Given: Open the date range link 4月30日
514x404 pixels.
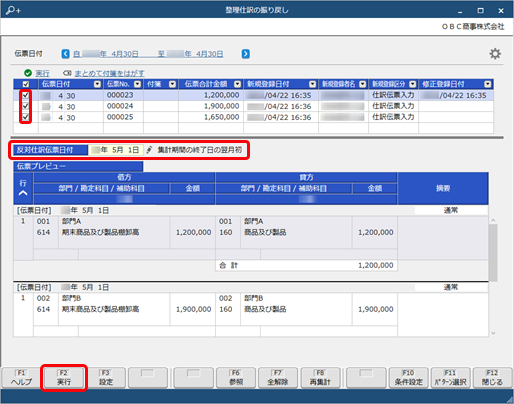Looking at the screenshot, I should 148,54.
